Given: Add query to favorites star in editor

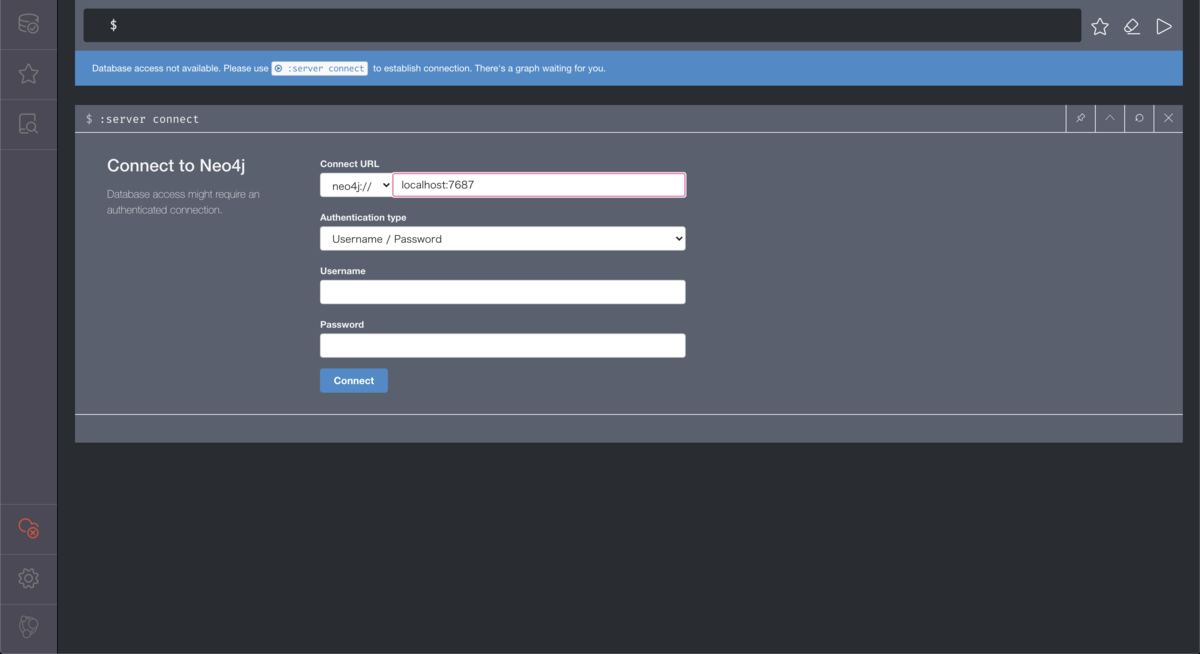Looking at the screenshot, I should pyautogui.click(x=1100, y=27).
